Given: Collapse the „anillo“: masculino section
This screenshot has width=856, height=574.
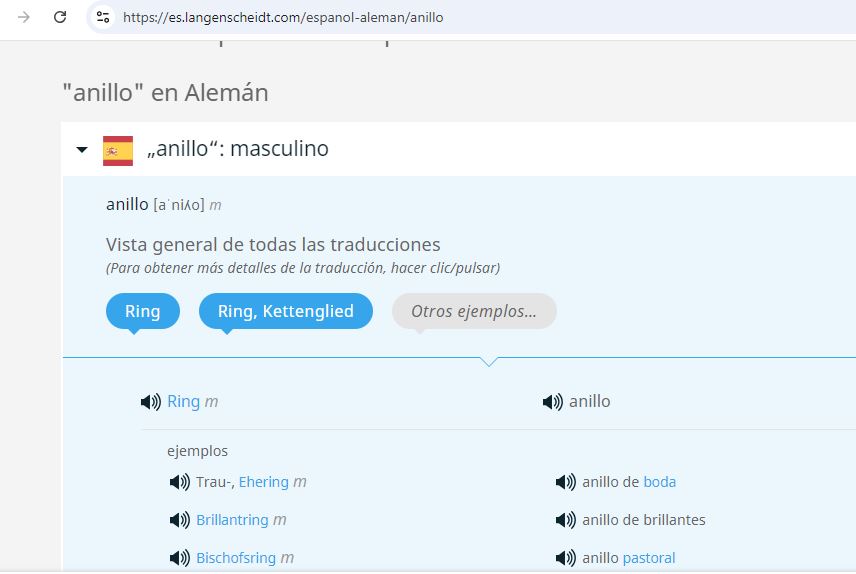Looking at the screenshot, I should [82, 150].
